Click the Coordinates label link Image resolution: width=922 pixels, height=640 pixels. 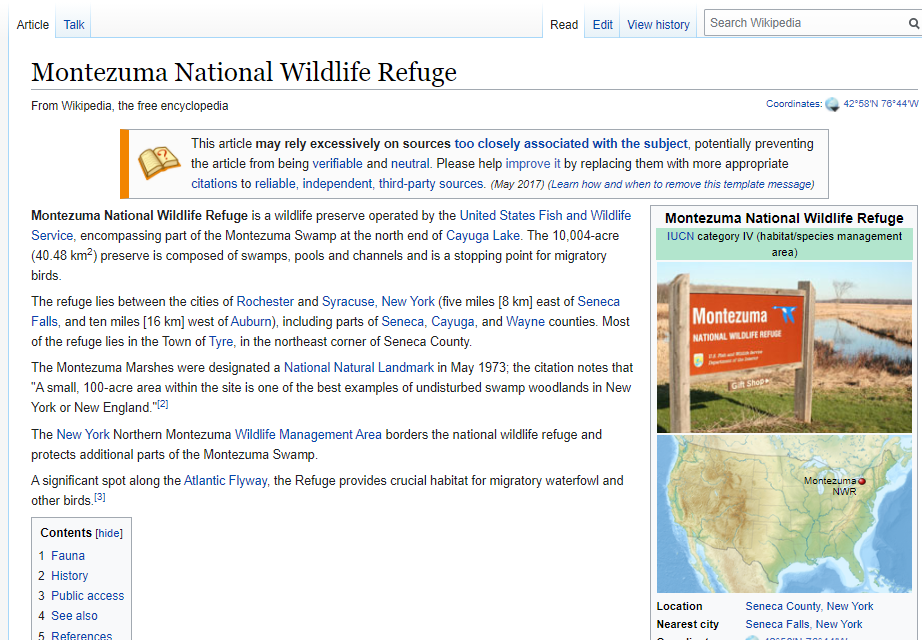click(794, 104)
